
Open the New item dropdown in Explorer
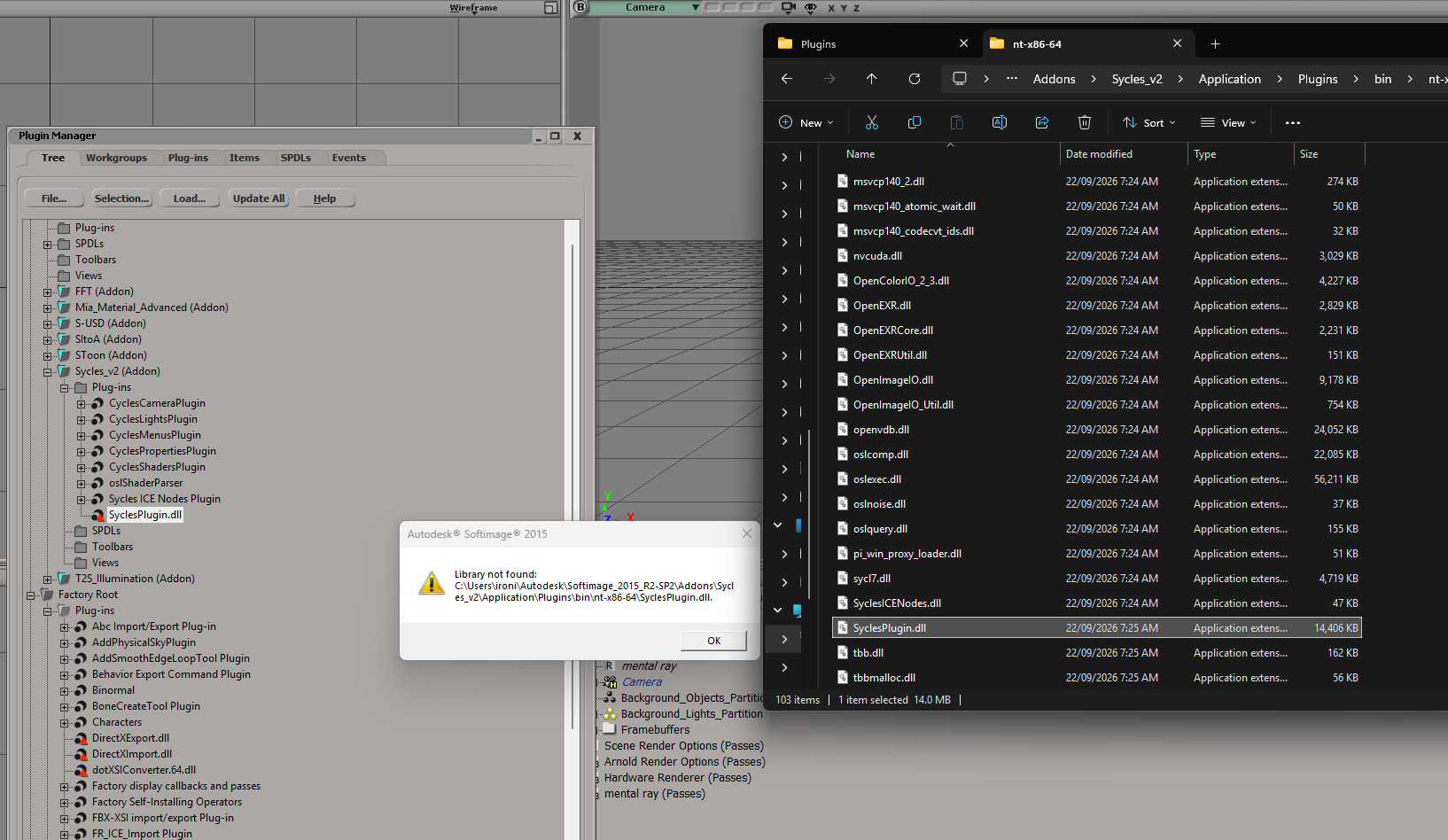coord(806,122)
